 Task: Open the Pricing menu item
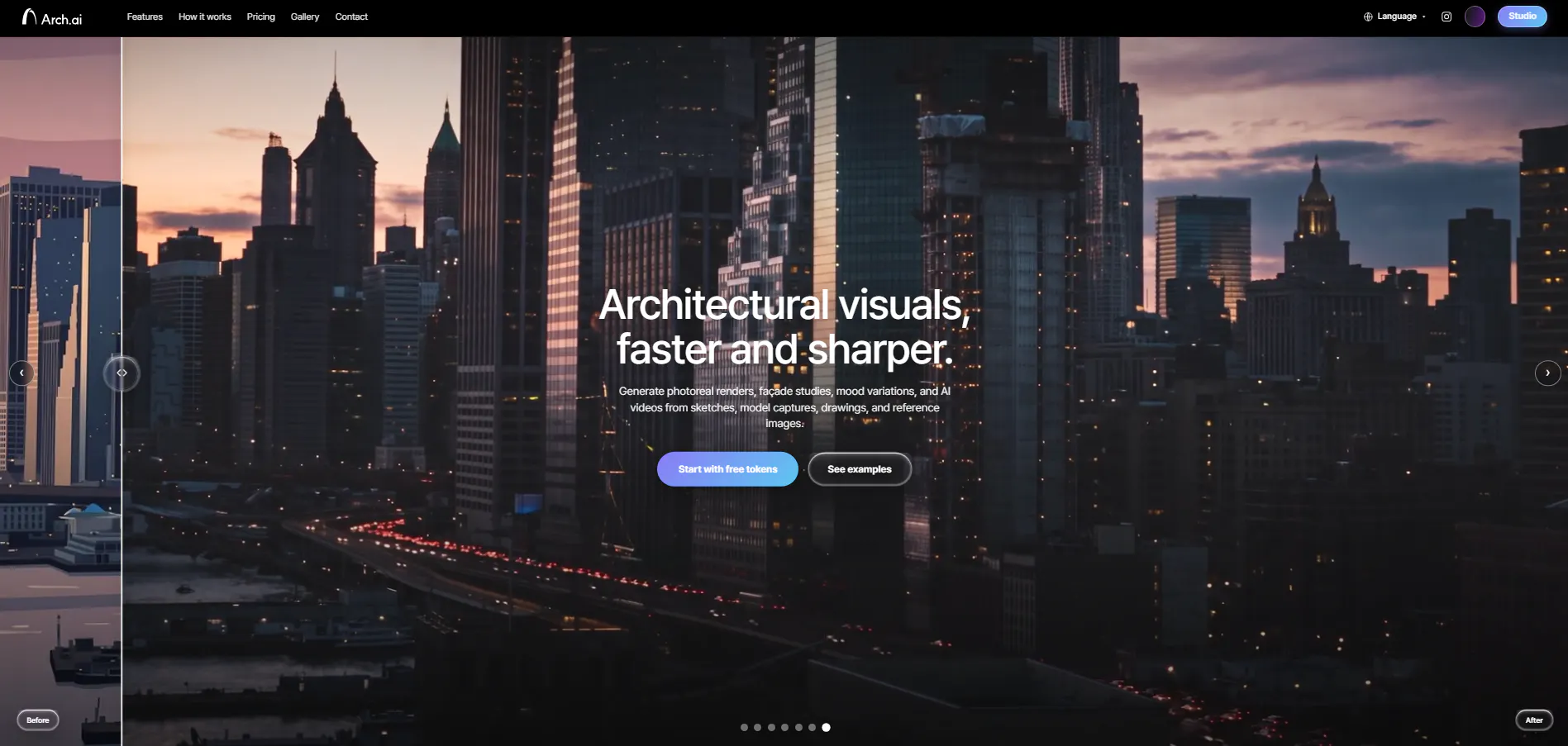(260, 17)
